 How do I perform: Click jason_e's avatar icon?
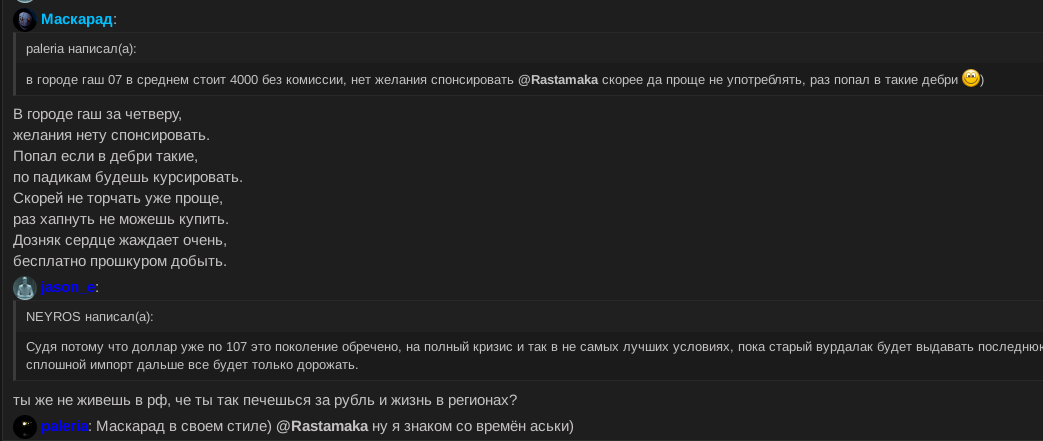point(25,288)
